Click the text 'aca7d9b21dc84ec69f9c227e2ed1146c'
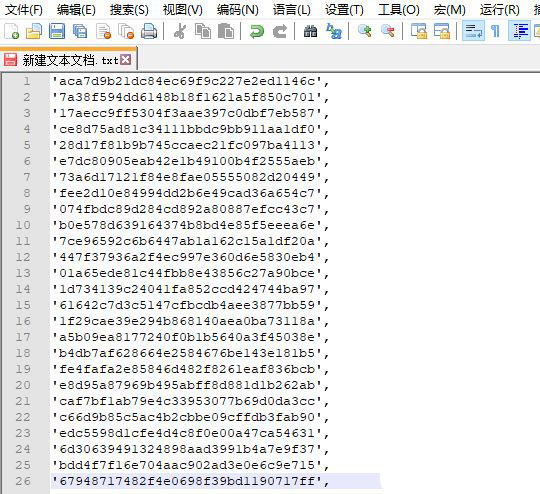Image resolution: width=540 pixels, height=494 pixels. click(187, 81)
